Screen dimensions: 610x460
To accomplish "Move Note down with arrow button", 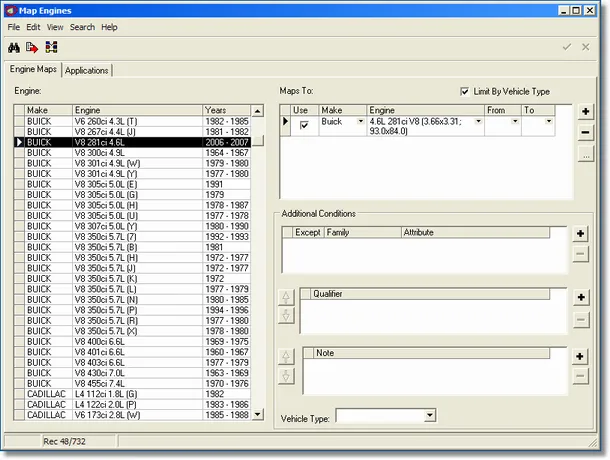I will [x=286, y=376].
